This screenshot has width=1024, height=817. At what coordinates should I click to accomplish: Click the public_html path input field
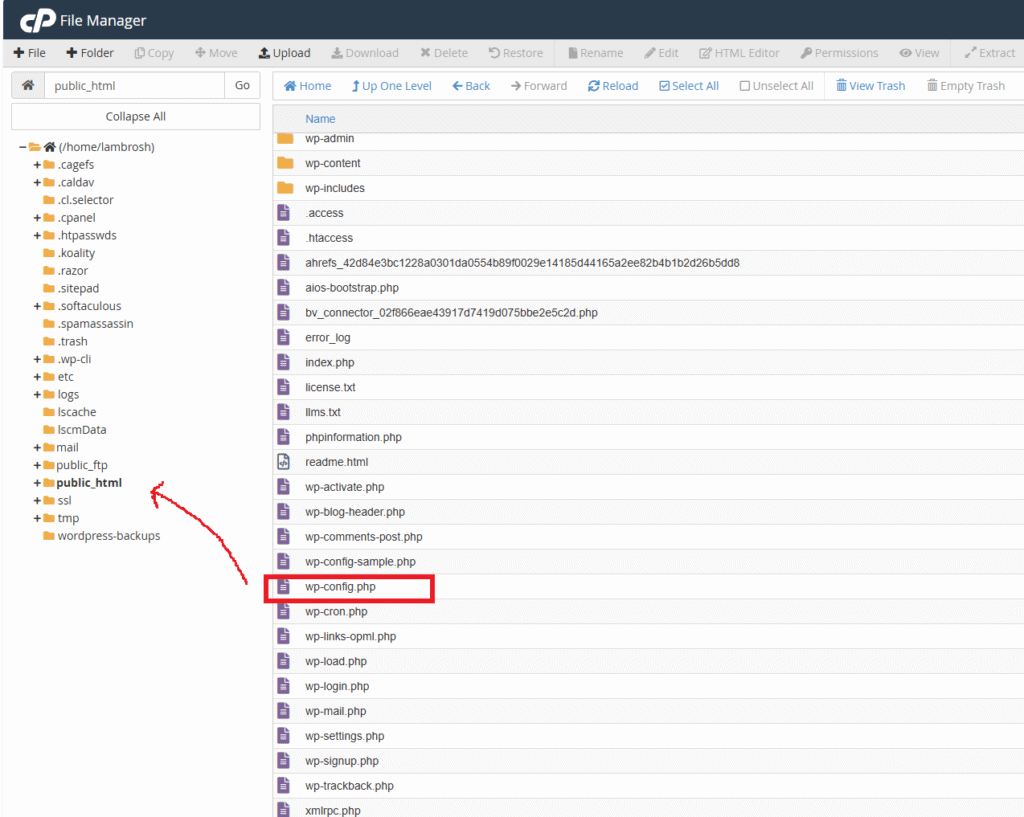[x=134, y=86]
